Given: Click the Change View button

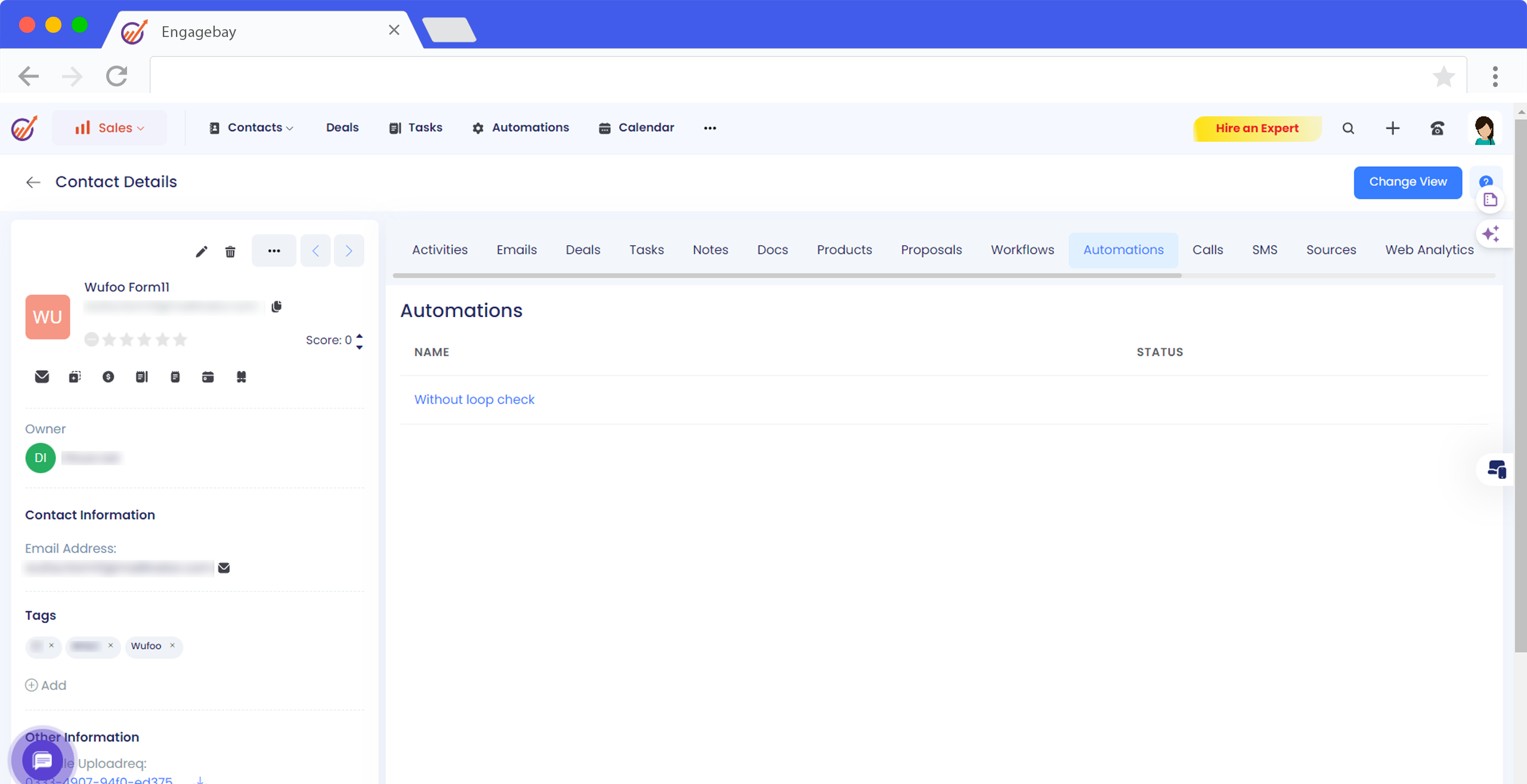Looking at the screenshot, I should pos(1408,182).
